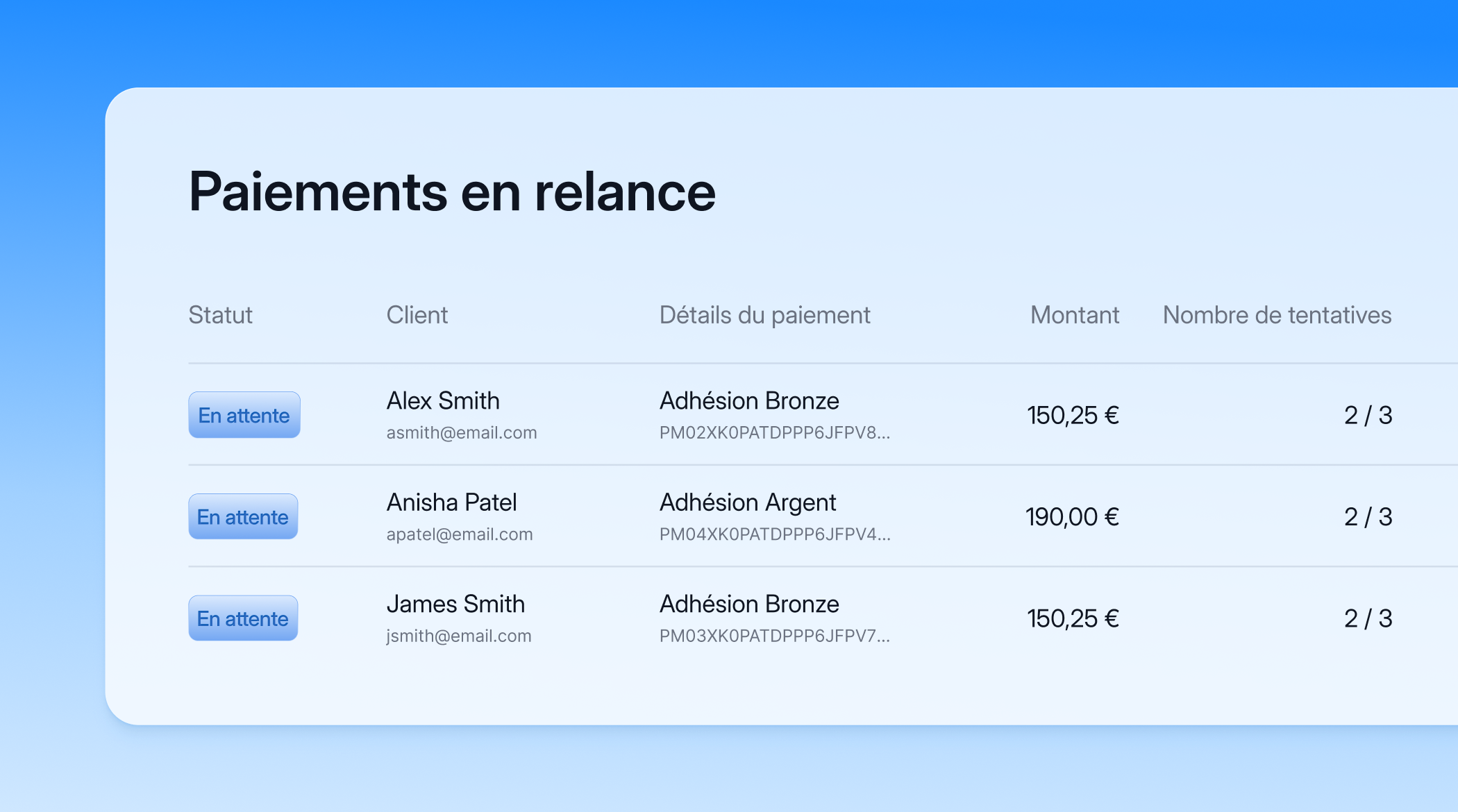Click the En attente badge for James Smith

pos(243,618)
